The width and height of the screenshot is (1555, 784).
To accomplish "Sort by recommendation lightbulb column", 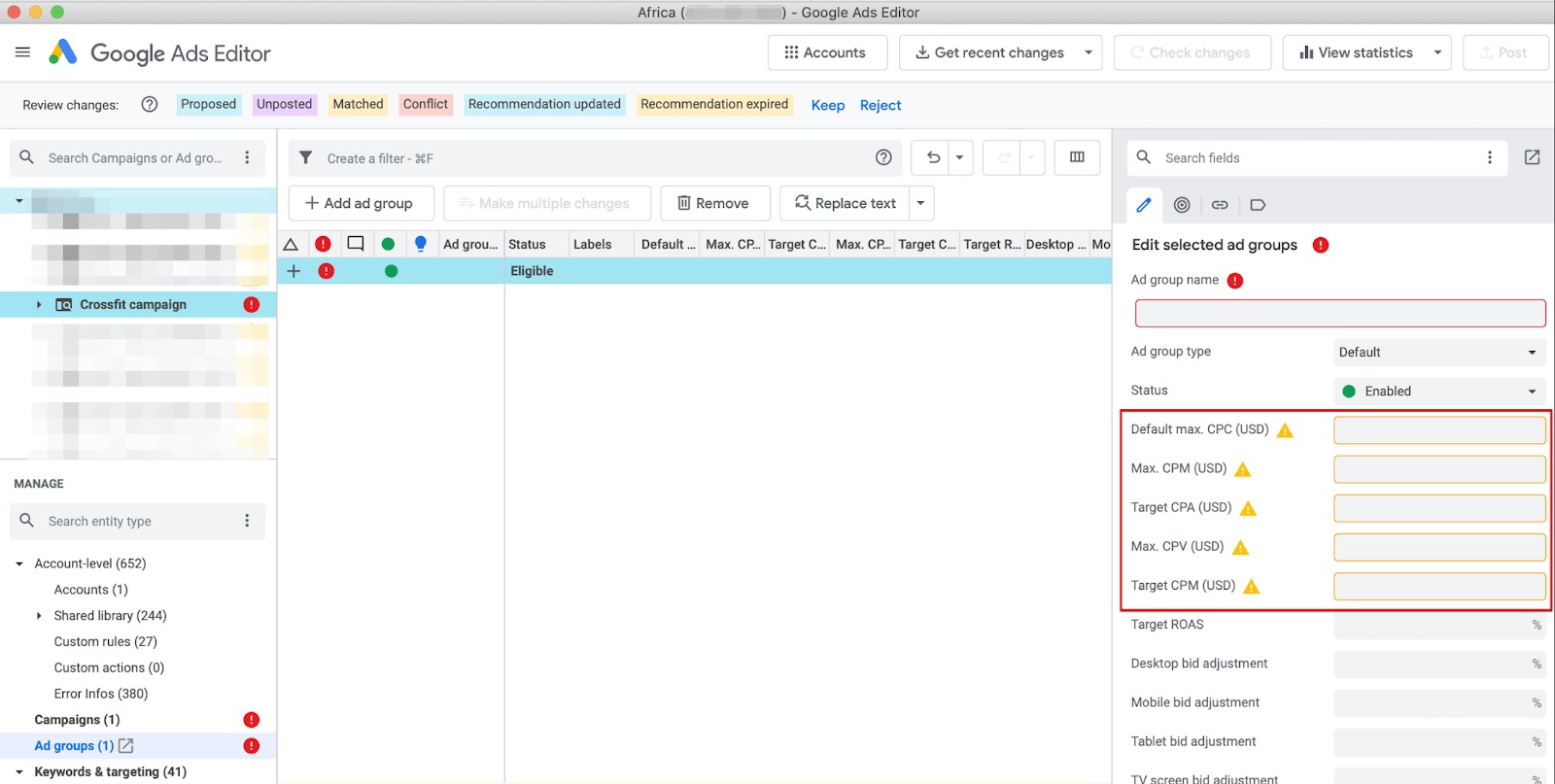I will point(420,244).
